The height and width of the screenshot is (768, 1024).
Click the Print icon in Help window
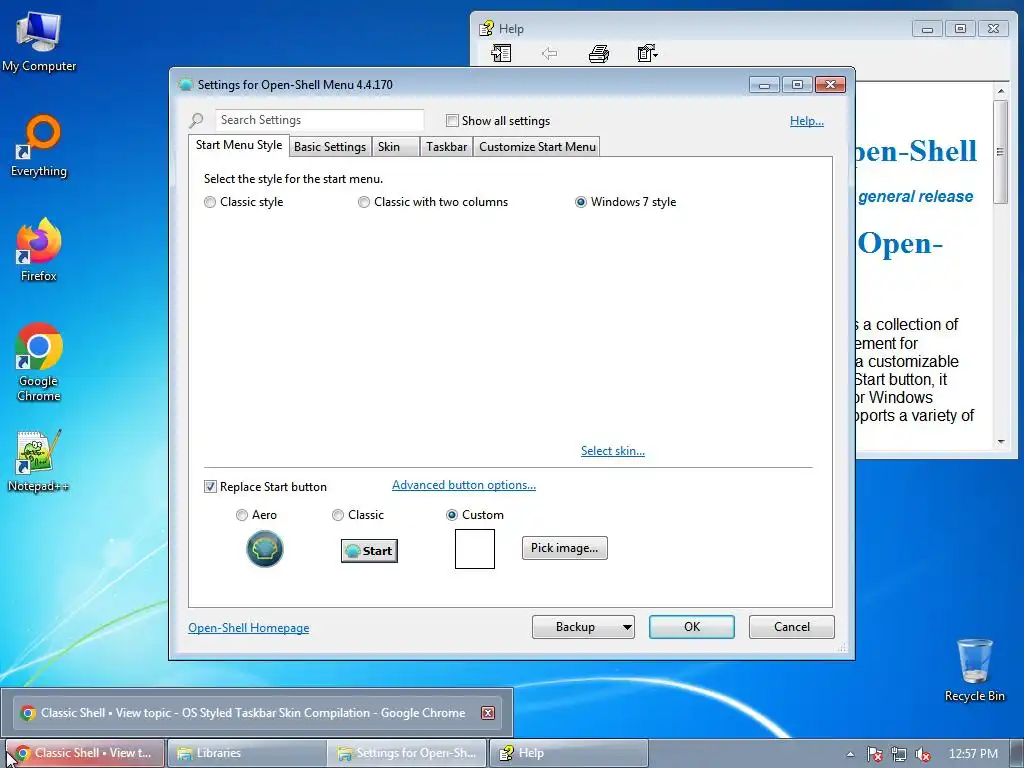point(598,54)
